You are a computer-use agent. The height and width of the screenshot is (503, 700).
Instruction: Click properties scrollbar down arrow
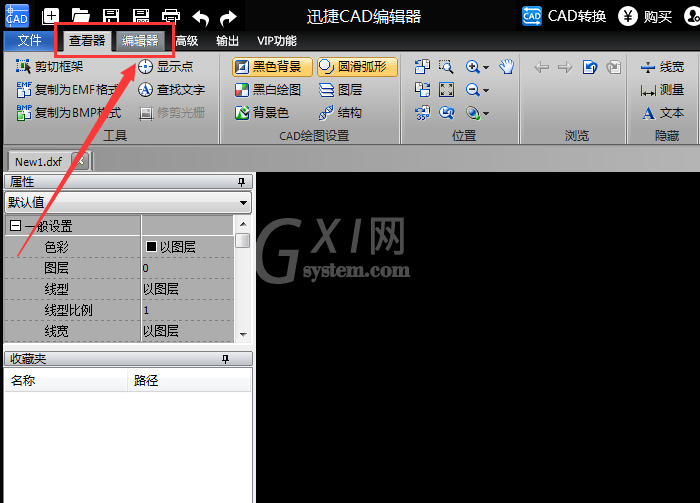click(243, 334)
